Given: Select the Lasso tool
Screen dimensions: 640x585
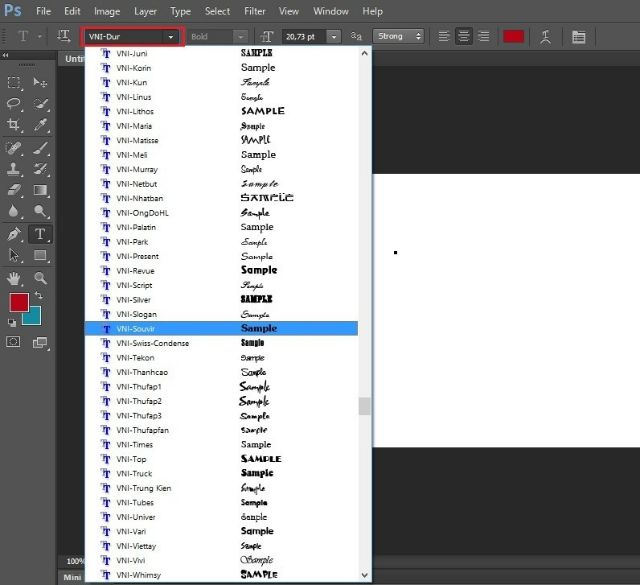Looking at the screenshot, I should point(14,103).
